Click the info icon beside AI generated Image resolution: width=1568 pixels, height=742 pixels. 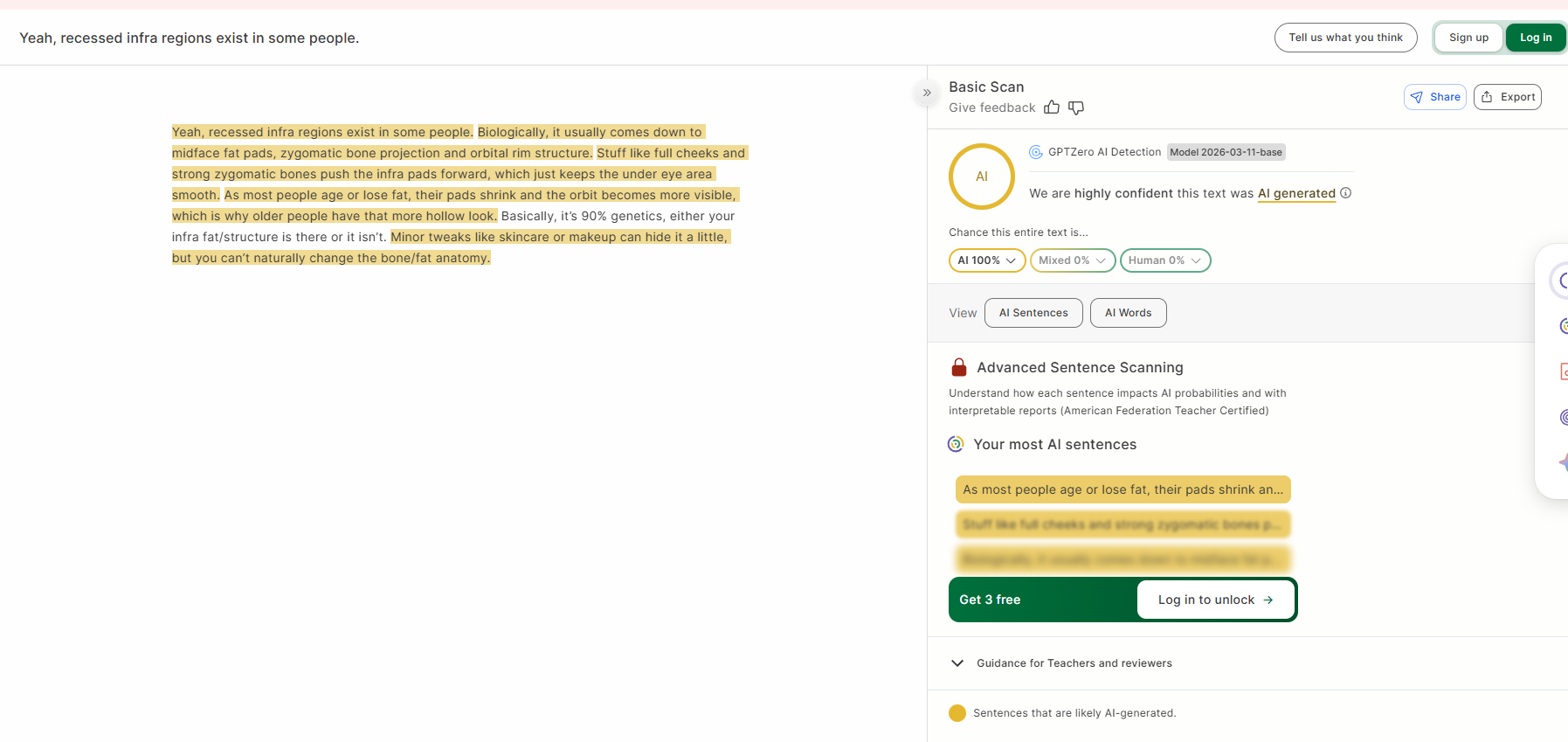(1345, 193)
